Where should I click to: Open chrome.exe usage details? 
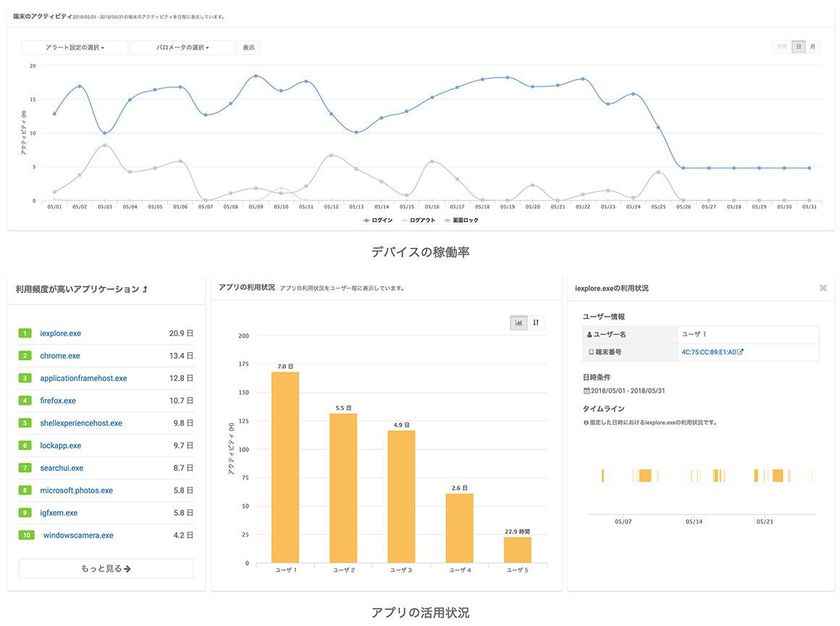[x=60, y=356]
